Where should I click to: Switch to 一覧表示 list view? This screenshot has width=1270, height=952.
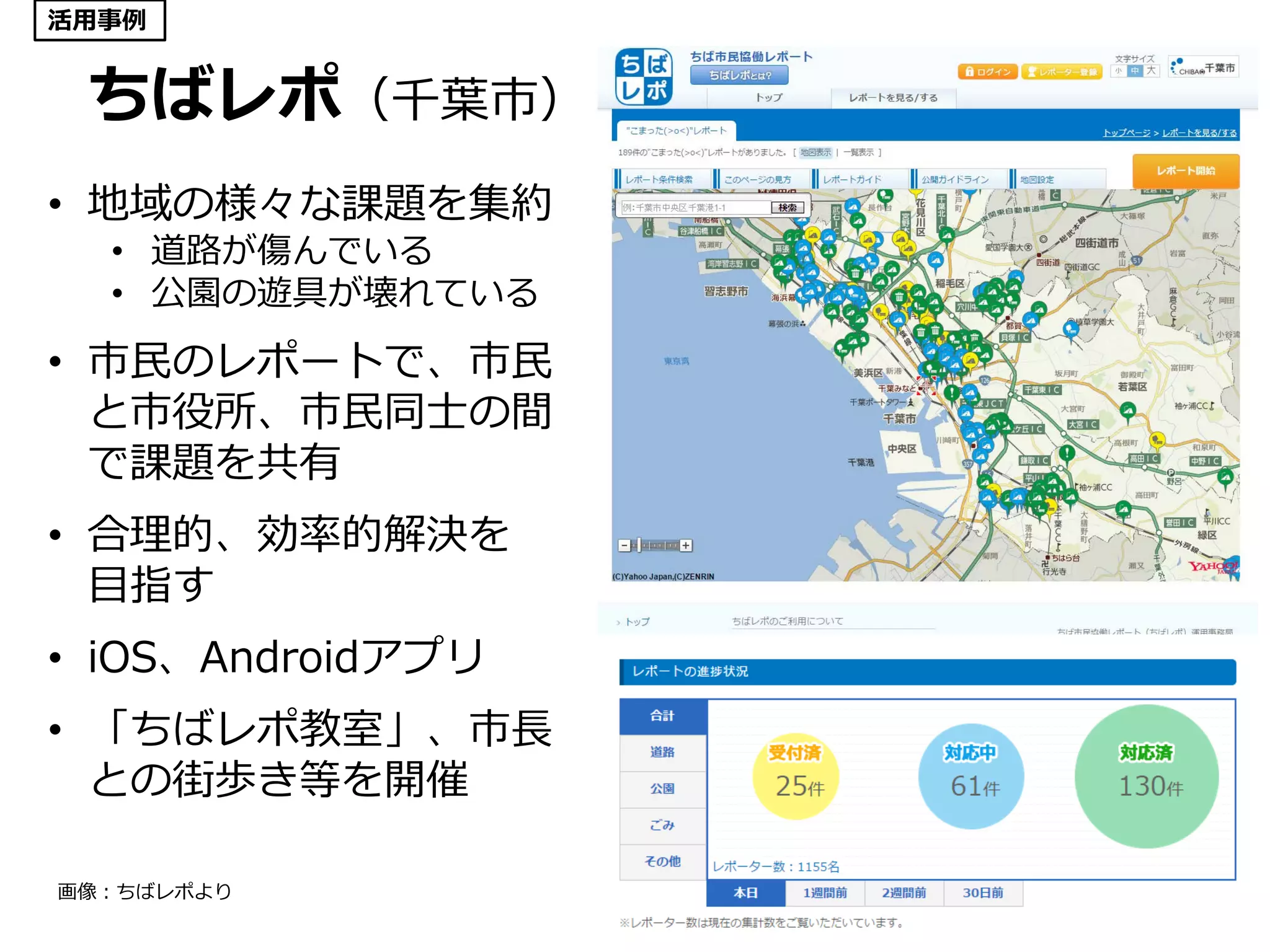[x=858, y=152]
